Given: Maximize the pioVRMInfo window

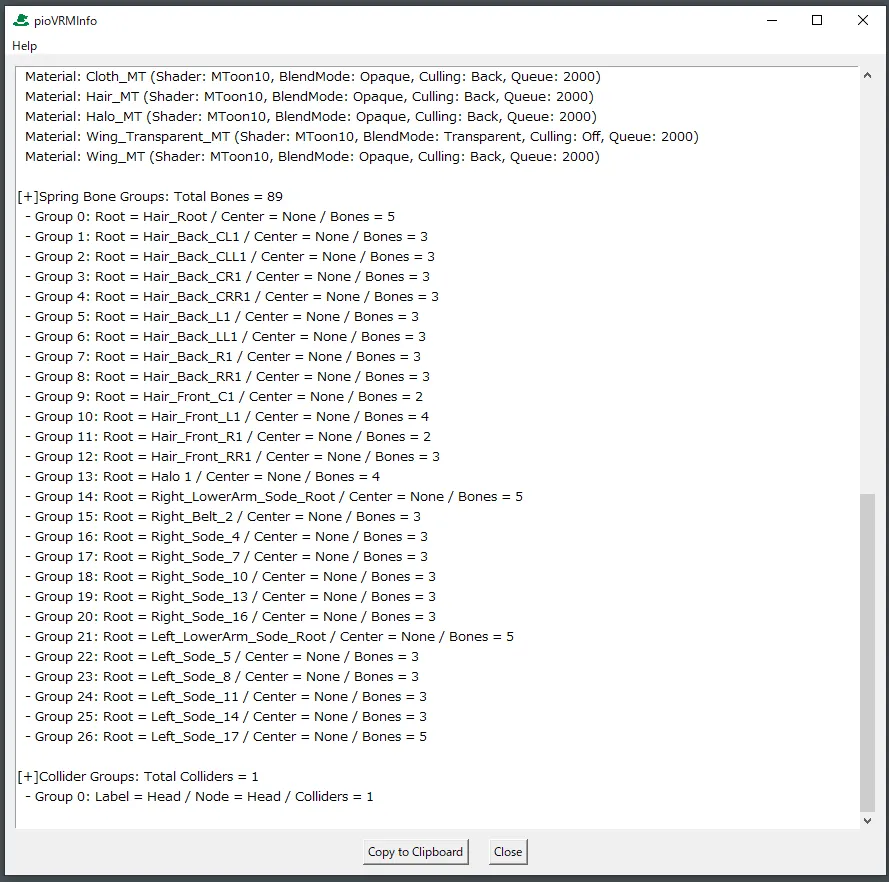Looking at the screenshot, I should coord(817,20).
